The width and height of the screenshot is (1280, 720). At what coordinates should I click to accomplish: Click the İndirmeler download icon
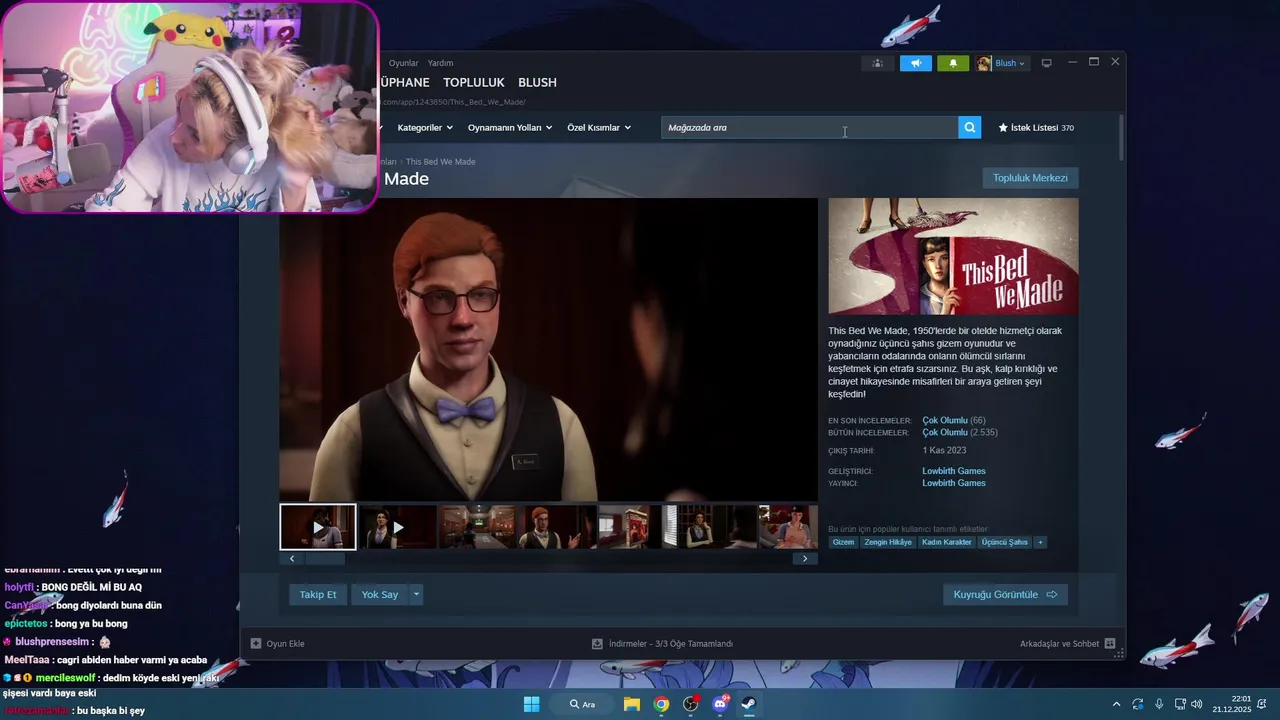coord(597,644)
